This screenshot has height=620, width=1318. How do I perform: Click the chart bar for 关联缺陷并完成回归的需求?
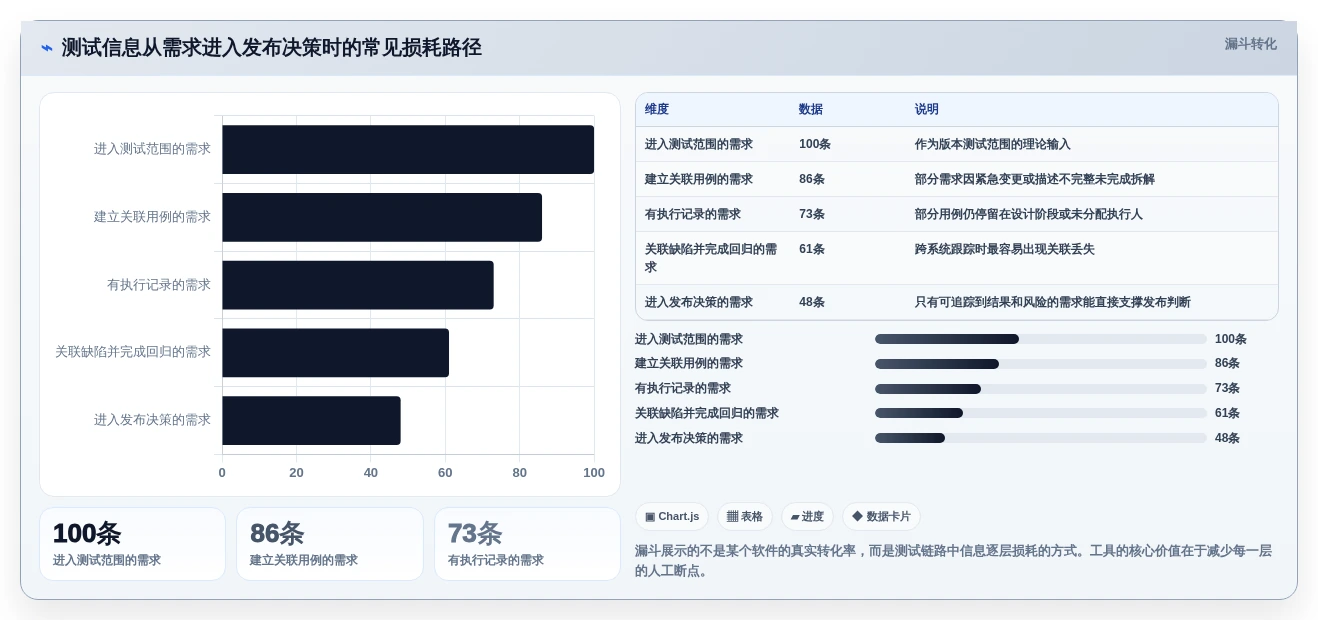(x=335, y=352)
